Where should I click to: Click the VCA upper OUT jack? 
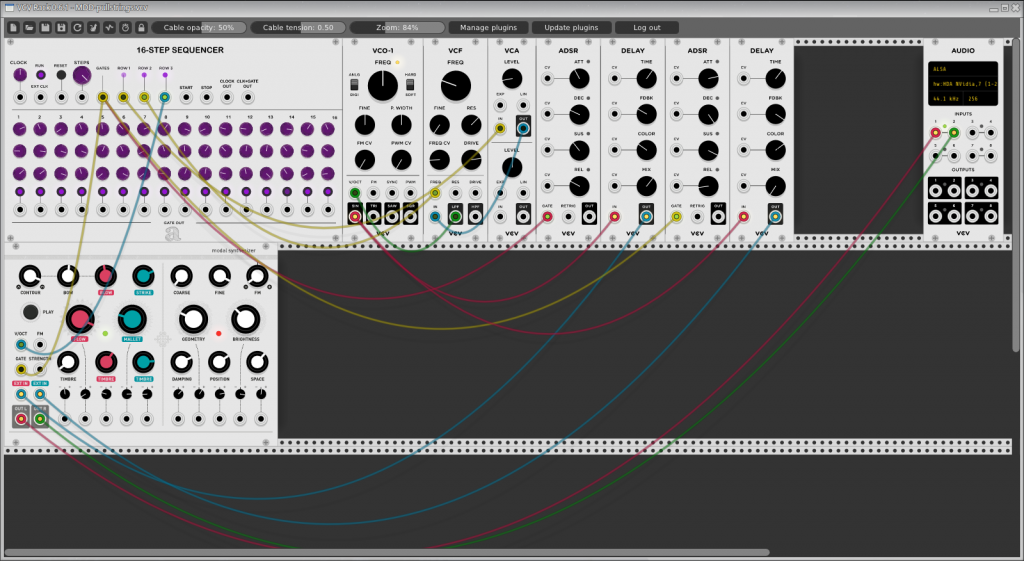coord(523,129)
